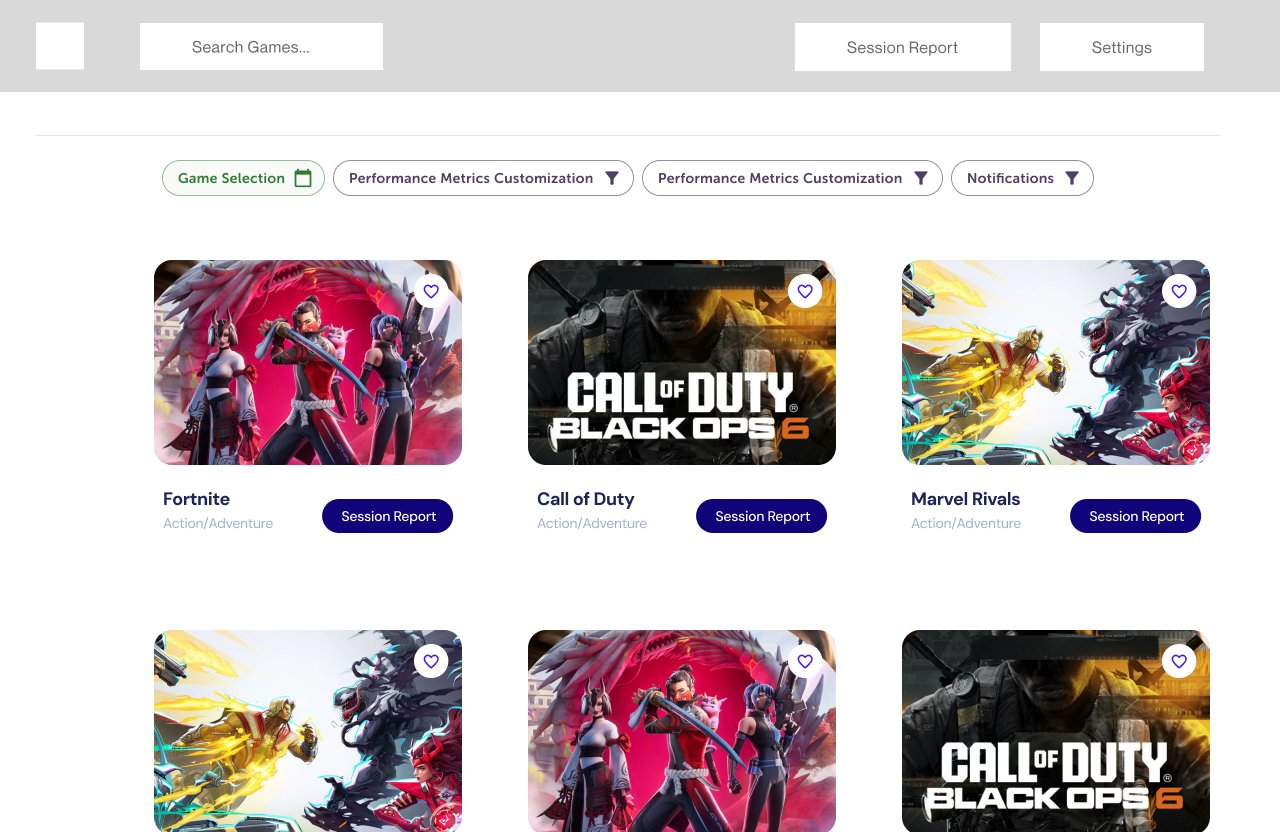The width and height of the screenshot is (1280, 832).
Task: Favorite the Marvel Rivals card heart
Action: 1179,291
